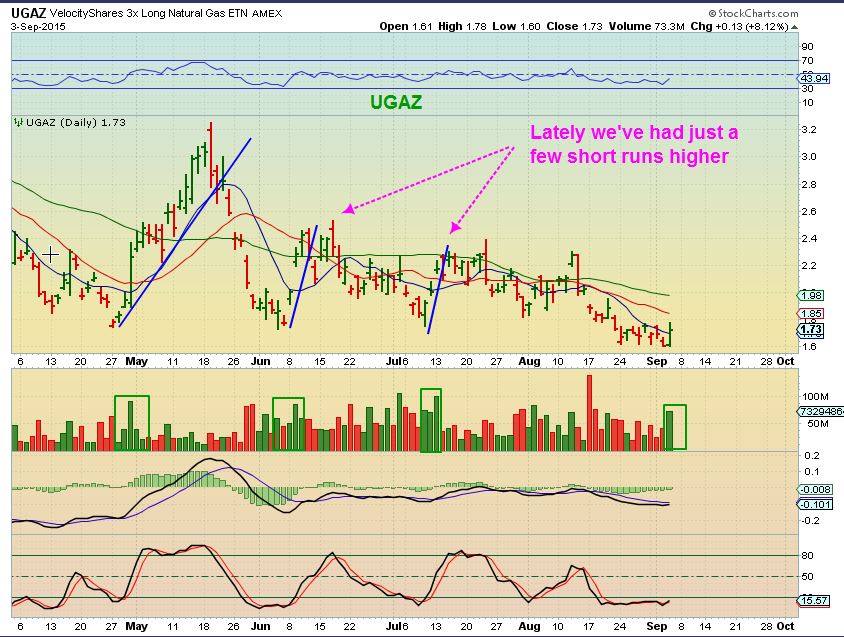844x637 pixels.
Task: Click Sep on the stochastic pane date axis
Action: pos(657,626)
